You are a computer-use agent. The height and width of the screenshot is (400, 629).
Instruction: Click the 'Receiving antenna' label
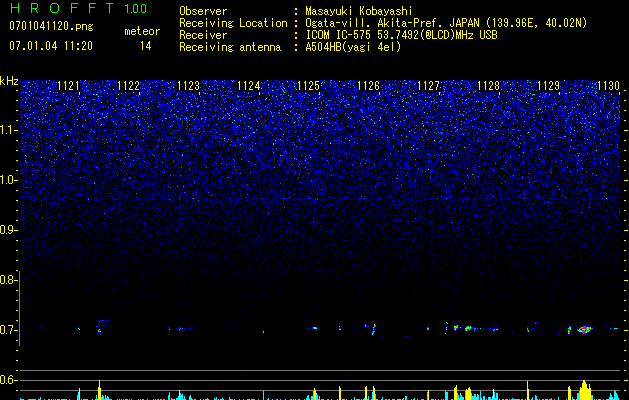tap(230, 47)
